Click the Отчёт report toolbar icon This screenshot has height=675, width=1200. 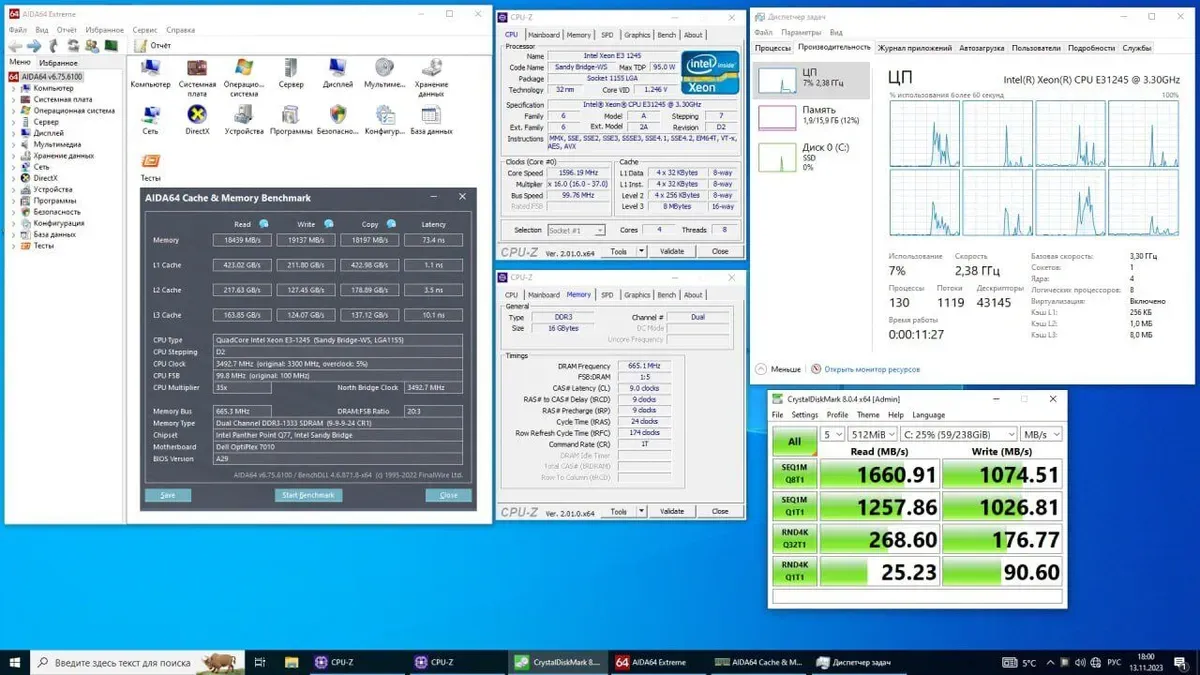[152, 46]
